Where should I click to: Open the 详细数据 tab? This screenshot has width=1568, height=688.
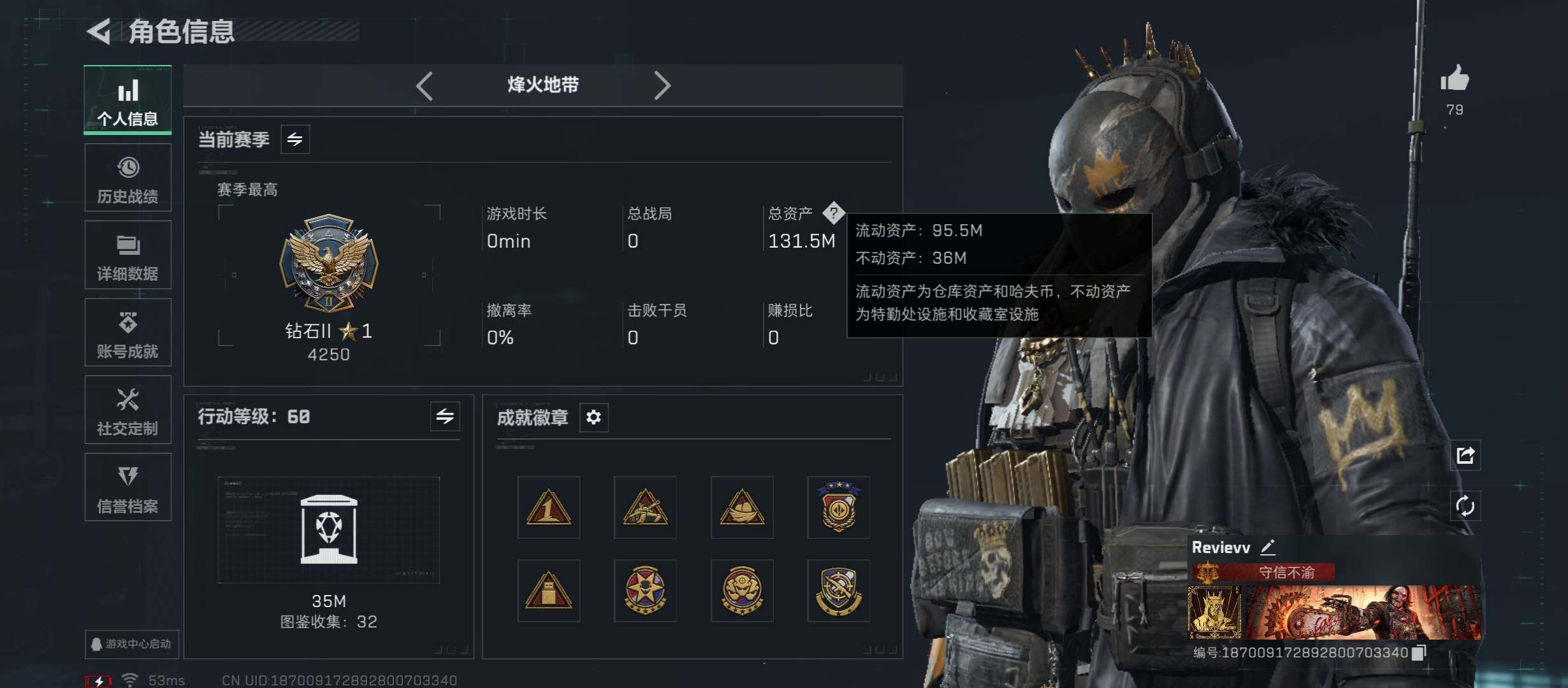click(127, 255)
